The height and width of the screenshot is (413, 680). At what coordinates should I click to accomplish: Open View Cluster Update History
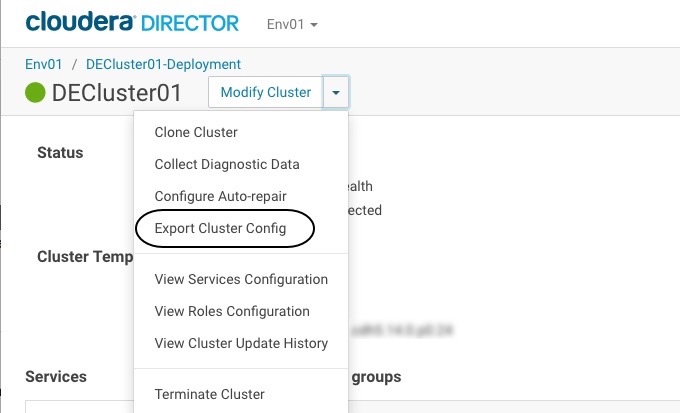coord(241,343)
